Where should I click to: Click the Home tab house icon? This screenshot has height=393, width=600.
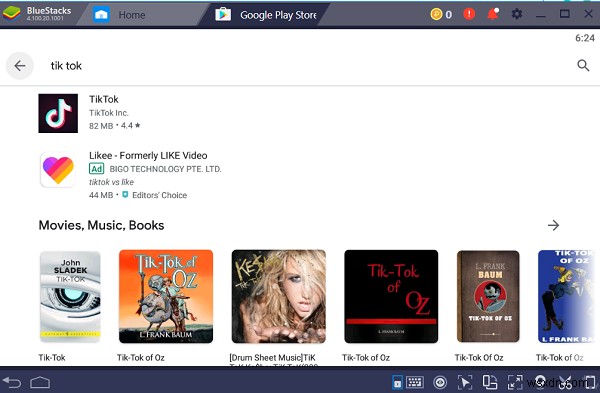pyautogui.click(x=101, y=15)
